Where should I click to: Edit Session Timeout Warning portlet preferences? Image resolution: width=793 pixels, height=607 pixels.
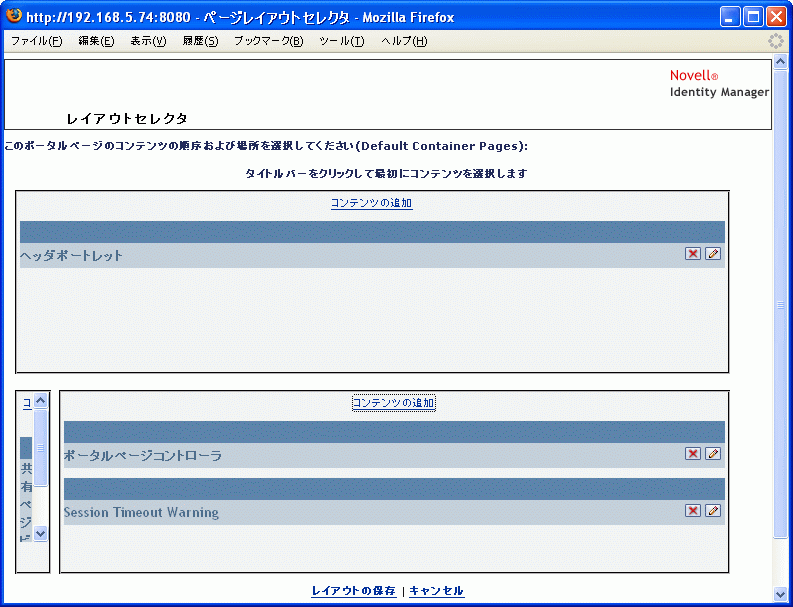click(x=713, y=511)
